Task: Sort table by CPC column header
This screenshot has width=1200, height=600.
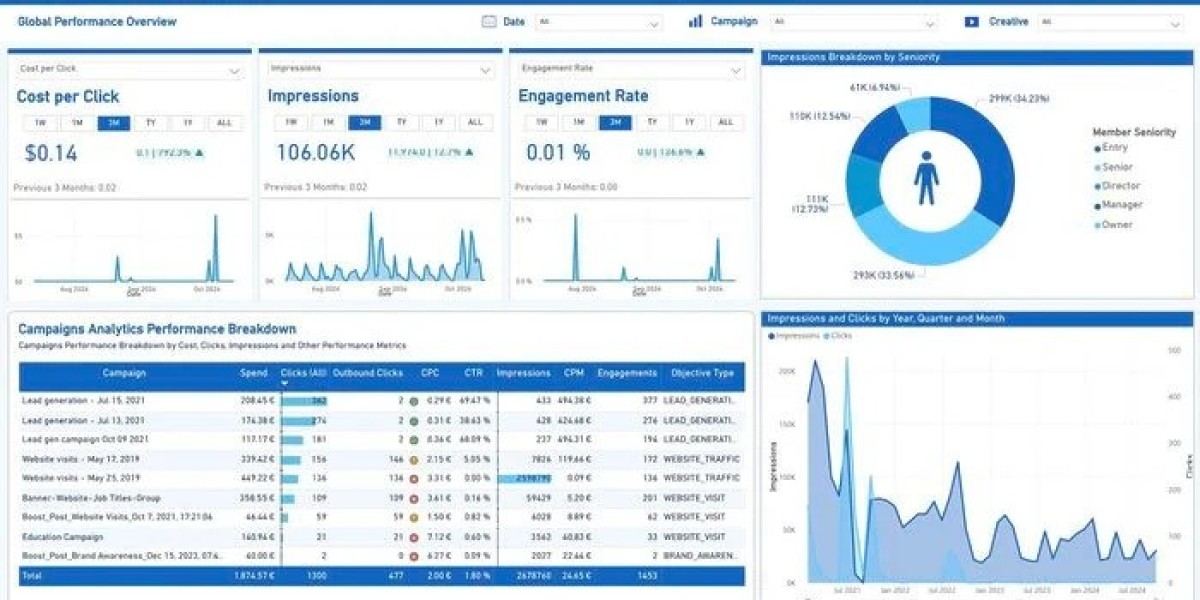Action: [x=430, y=373]
